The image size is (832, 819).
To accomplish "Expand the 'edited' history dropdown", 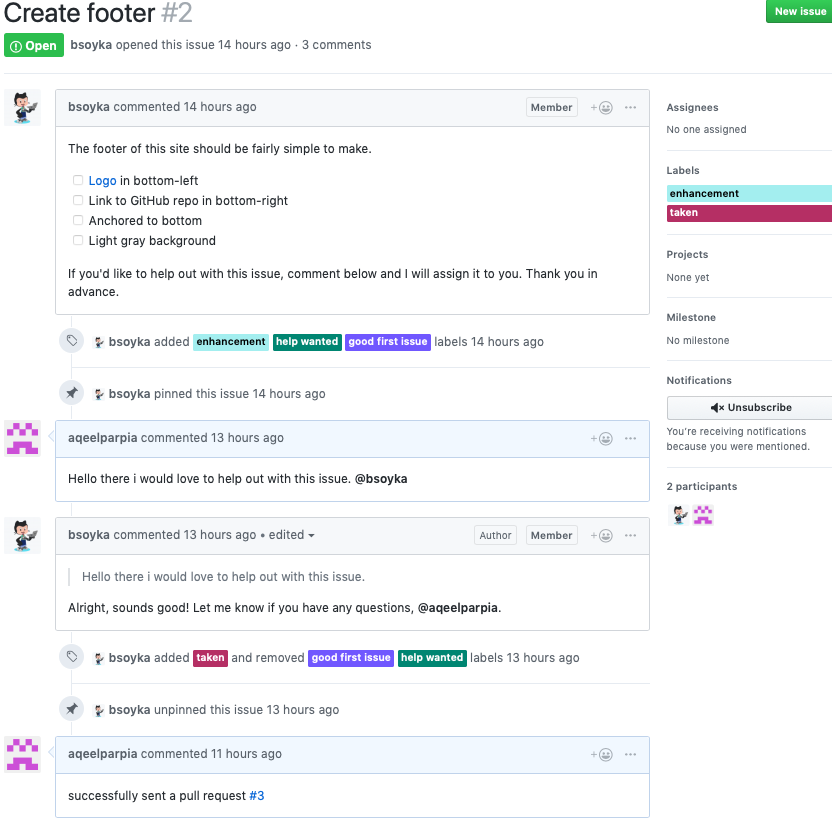I will tap(291, 535).
